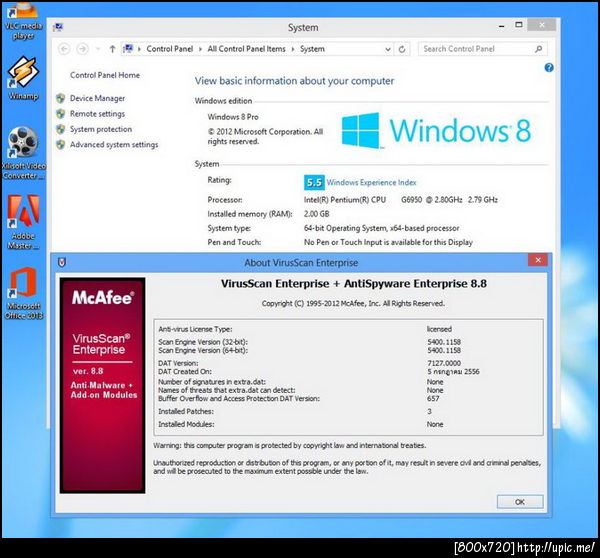The image size is (600, 558).
Task: Open the VLC media player desktop shortcut
Action: pos(23,21)
